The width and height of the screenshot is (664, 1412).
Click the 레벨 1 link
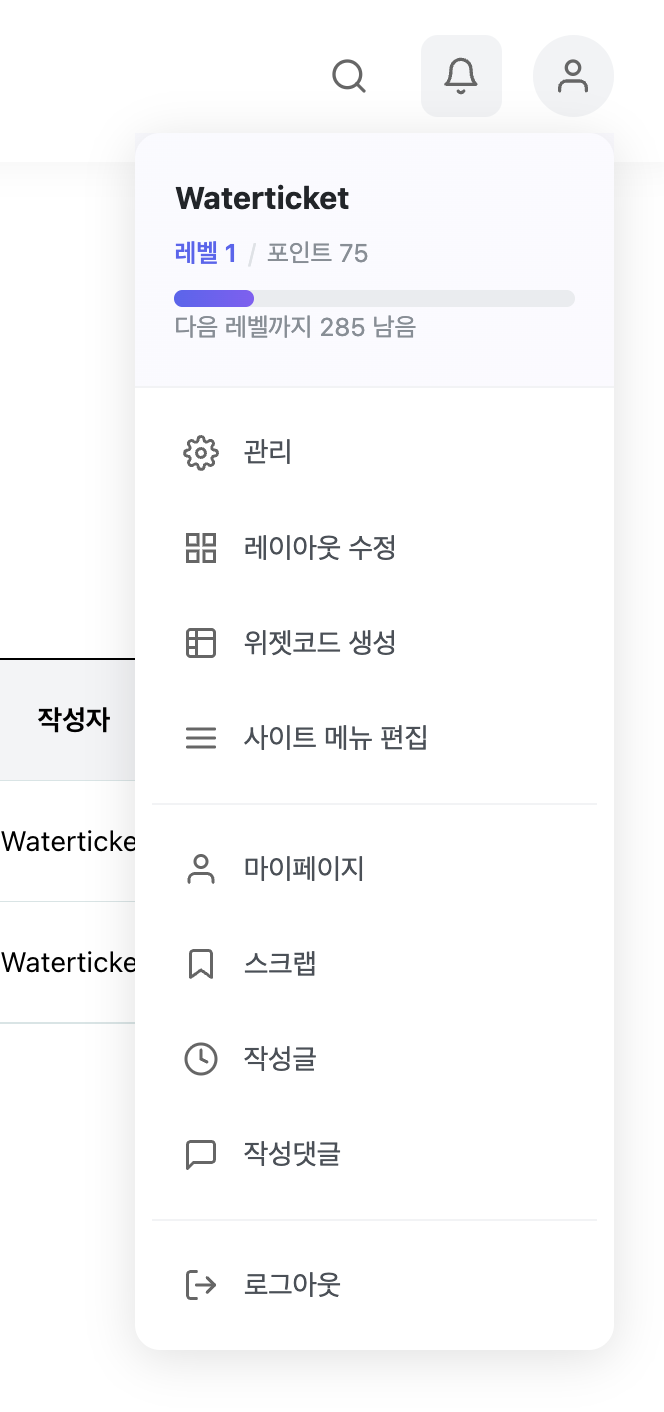205,253
